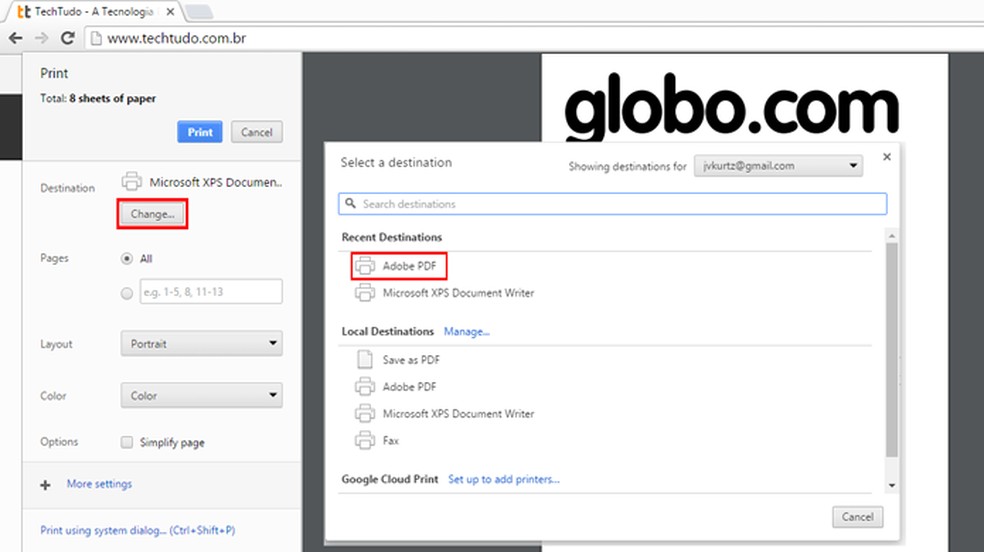The image size is (984, 552).
Task: Click the magnifier icon in the search destinations box
Action: coord(351,204)
